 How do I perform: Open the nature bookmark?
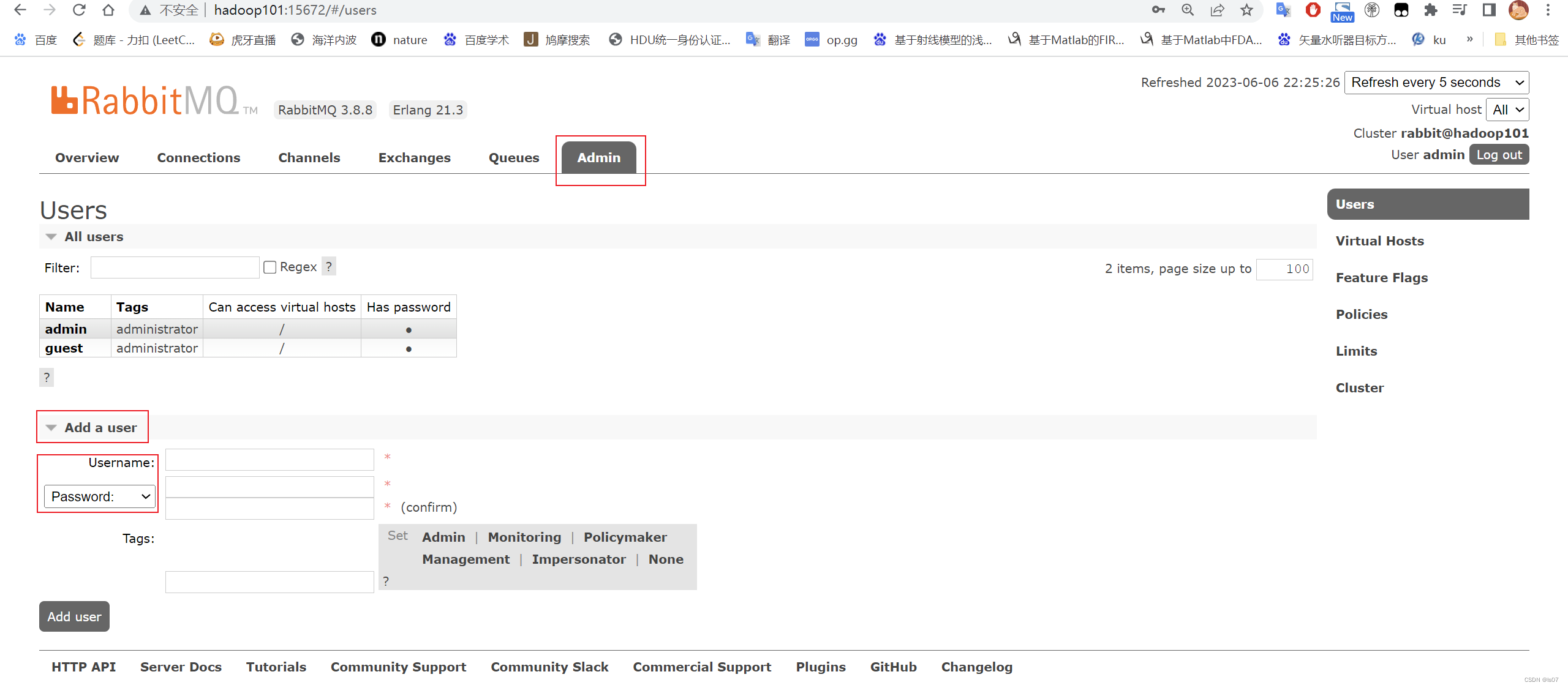pos(399,39)
